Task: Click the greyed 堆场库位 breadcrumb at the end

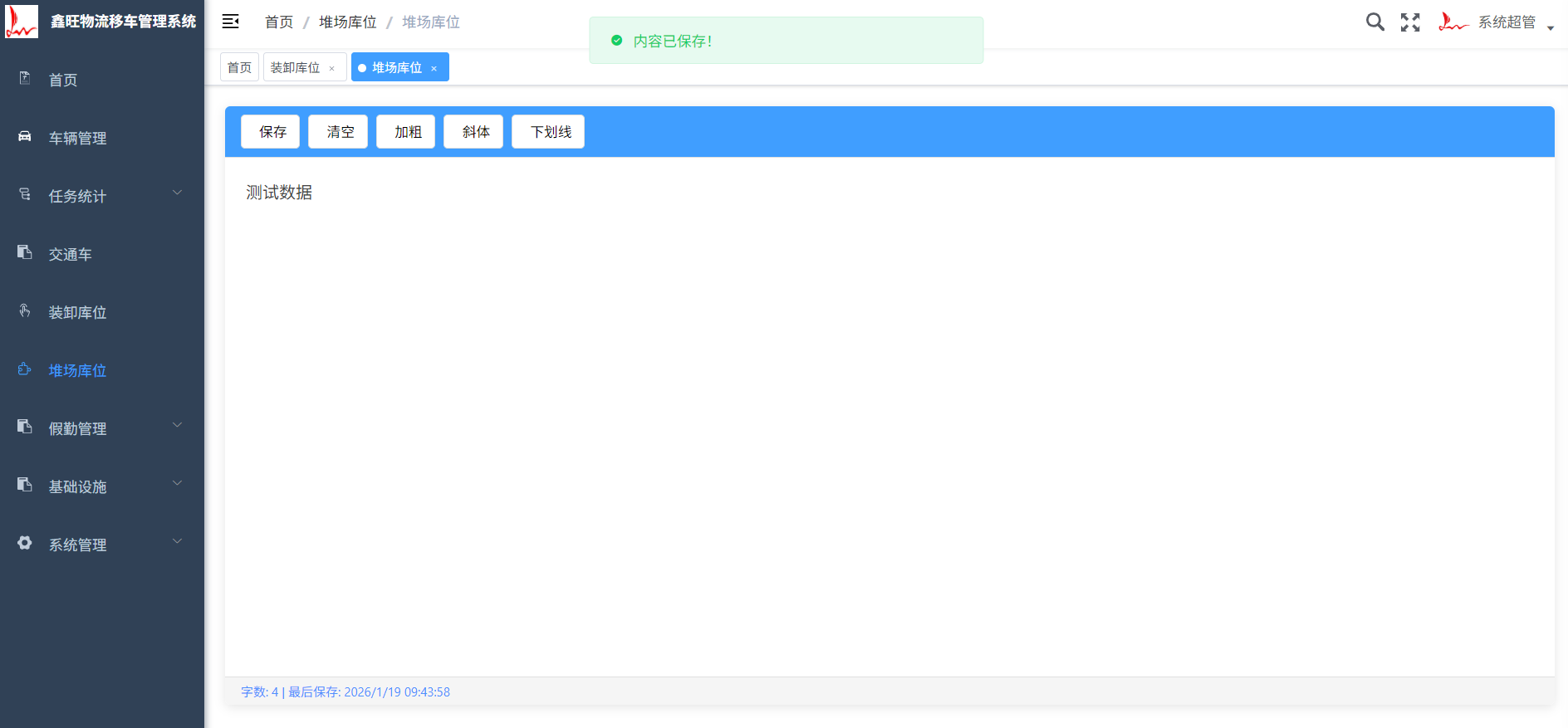Action: [x=431, y=22]
